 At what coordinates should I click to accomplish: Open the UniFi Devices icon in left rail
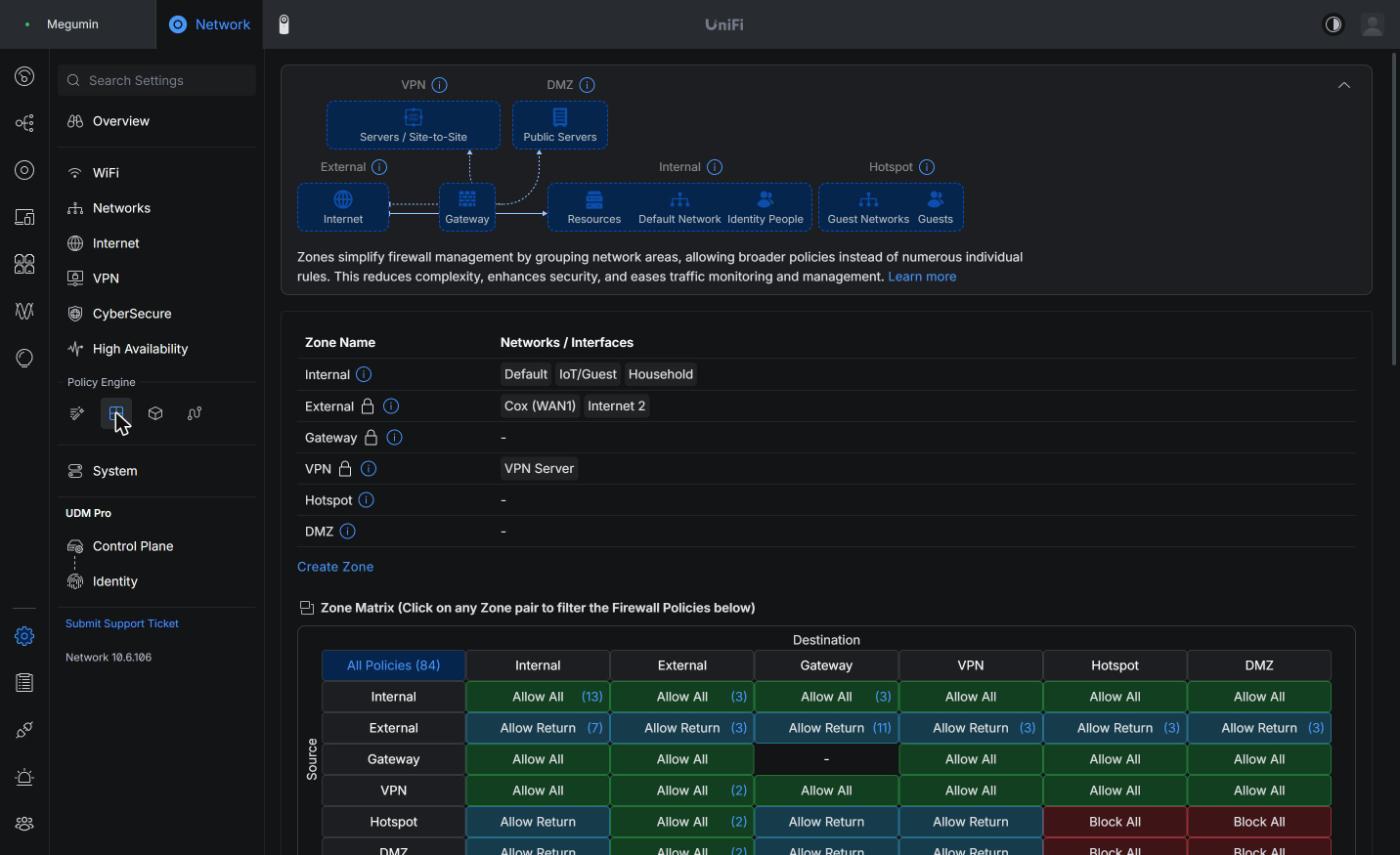(x=25, y=170)
